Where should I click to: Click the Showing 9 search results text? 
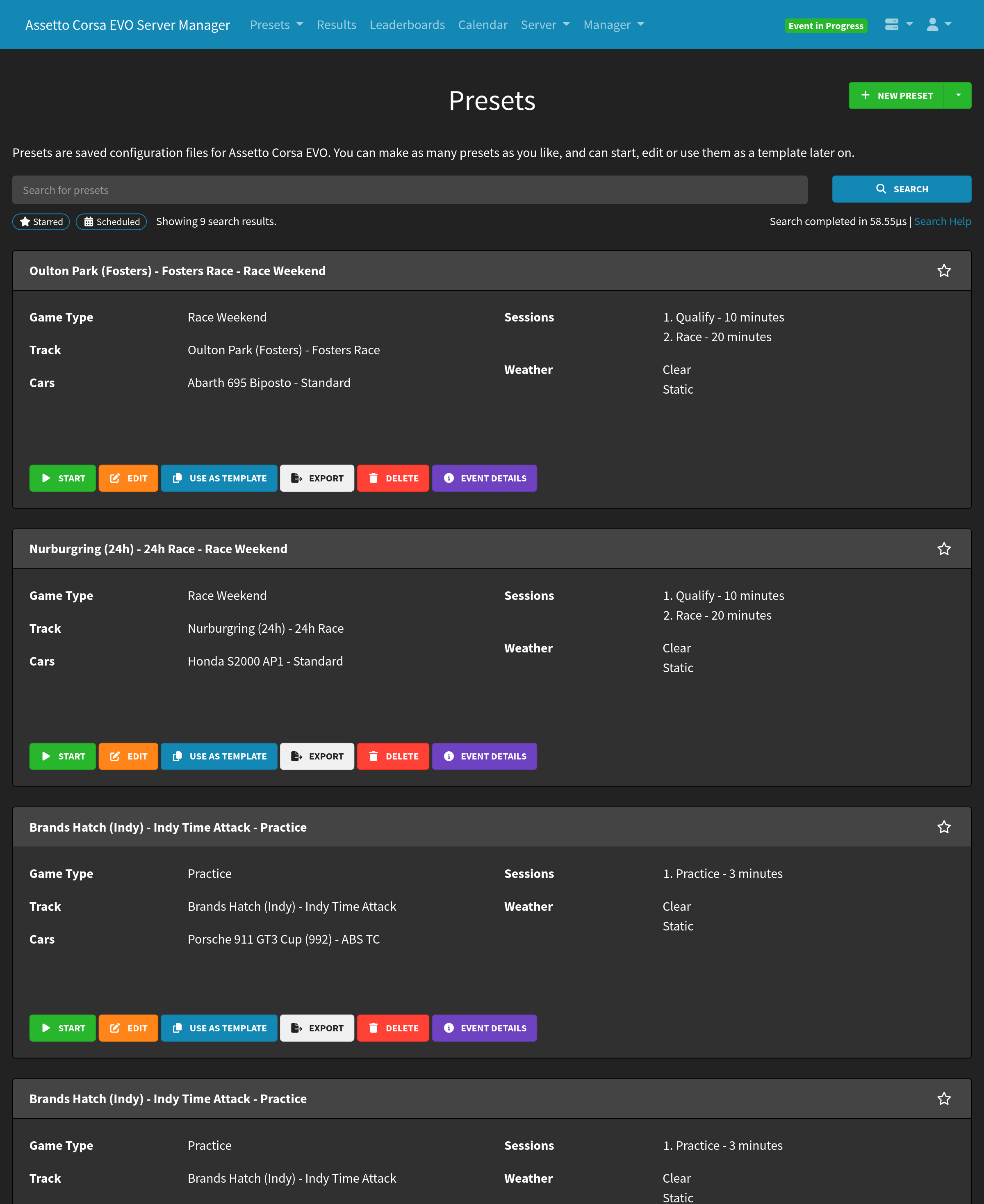click(216, 221)
